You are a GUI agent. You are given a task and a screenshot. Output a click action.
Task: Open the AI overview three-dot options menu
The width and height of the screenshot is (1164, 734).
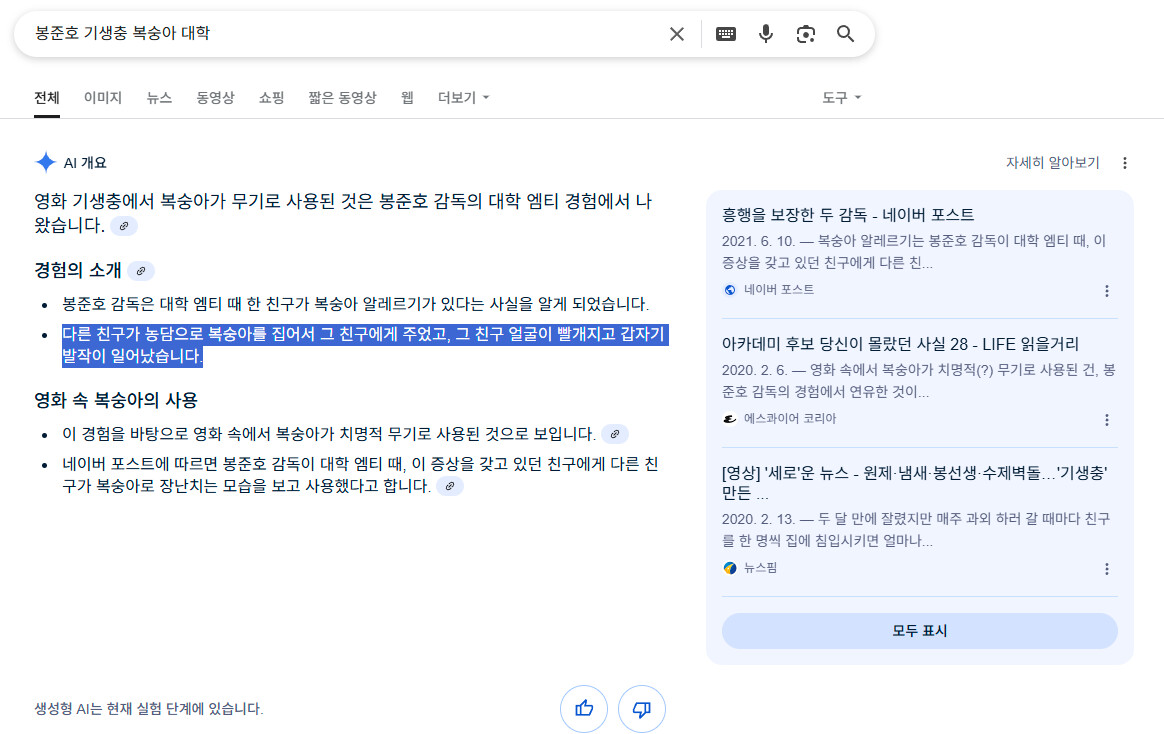click(x=1125, y=163)
